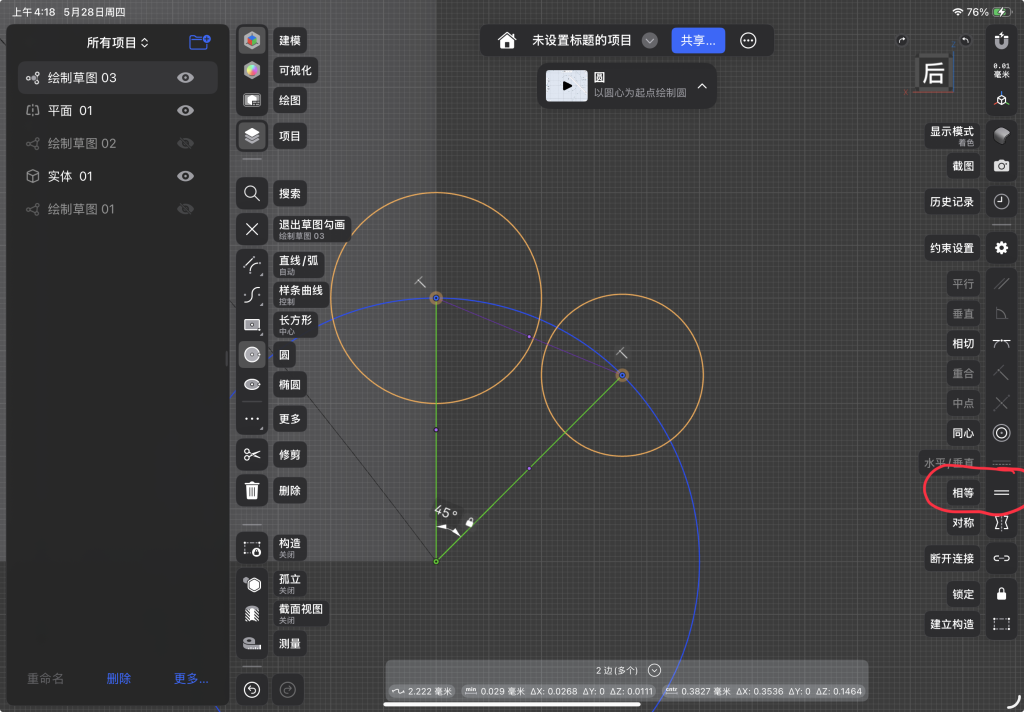Hide 实体 01 with eye icon
This screenshot has height=712, width=1024.
pos(185,176)
